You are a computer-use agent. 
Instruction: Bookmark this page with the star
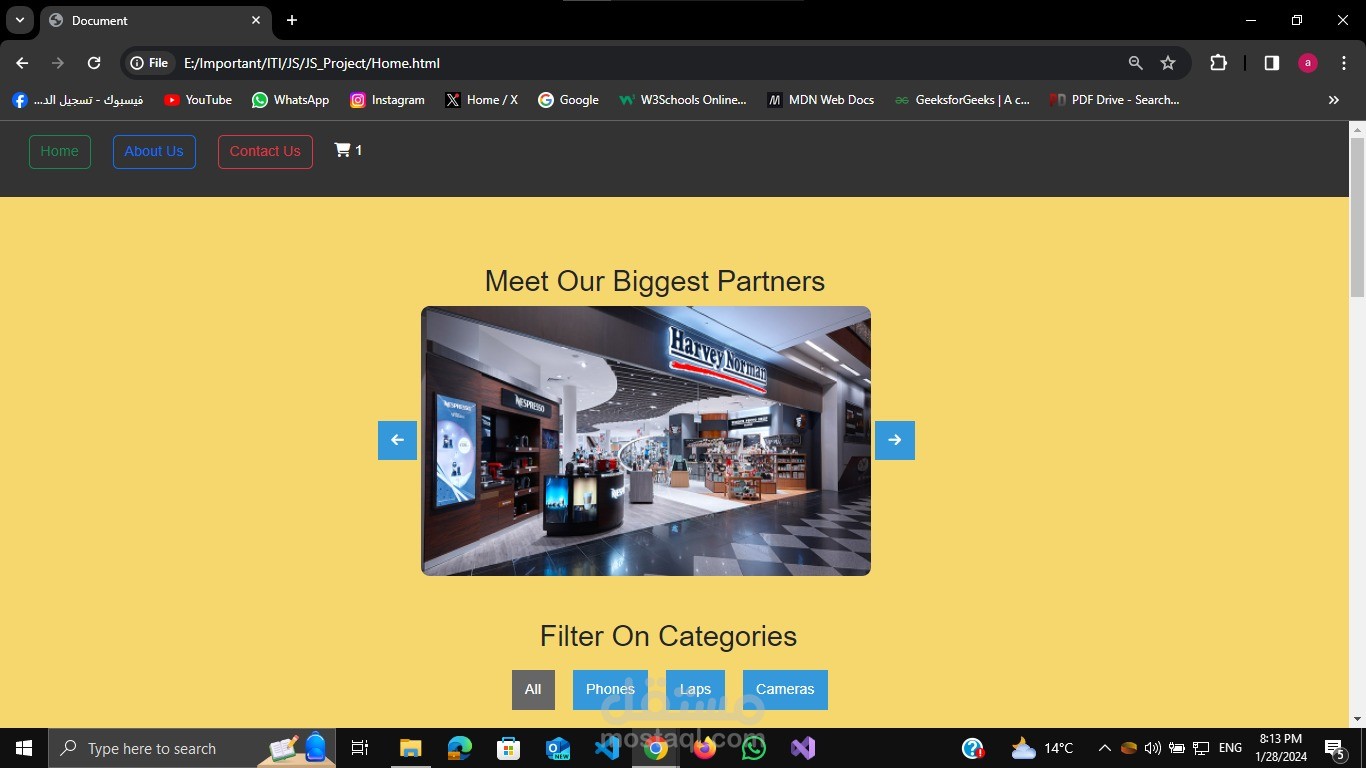pyautogui.click(x=1168, y=63)
